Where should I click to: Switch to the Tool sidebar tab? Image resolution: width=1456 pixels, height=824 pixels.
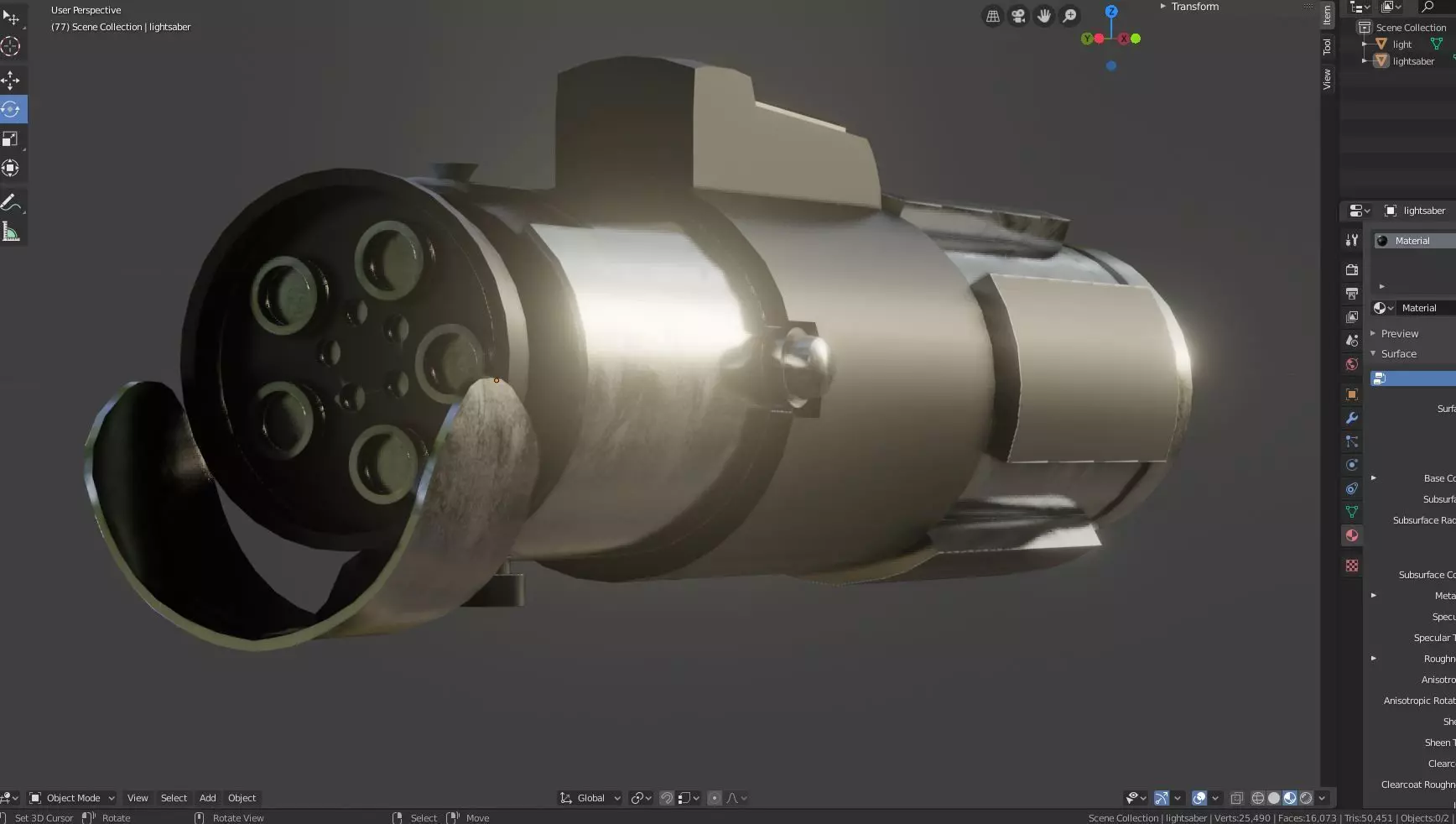[x=1327, y=47]
